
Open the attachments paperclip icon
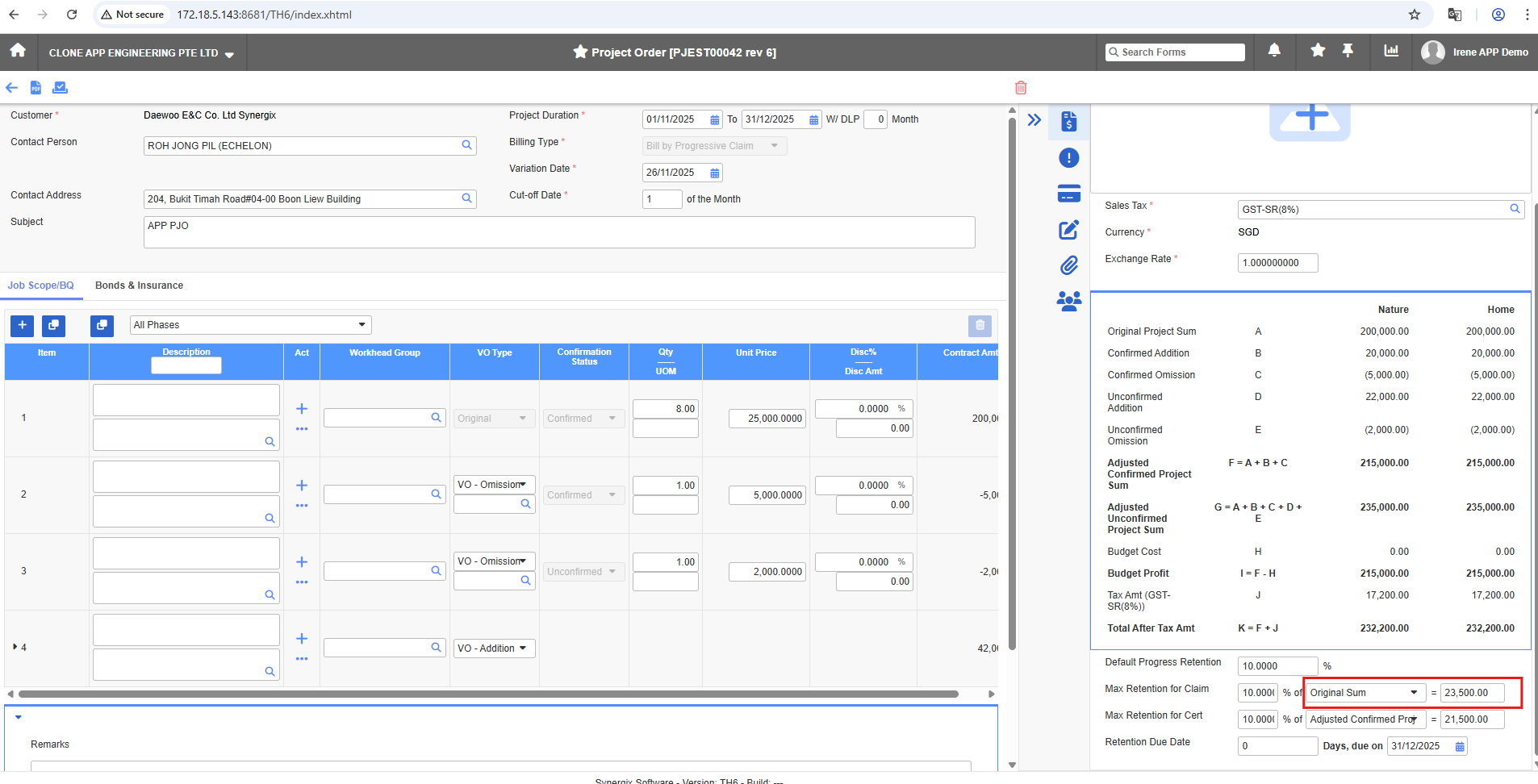click(x=1068, y=265)
